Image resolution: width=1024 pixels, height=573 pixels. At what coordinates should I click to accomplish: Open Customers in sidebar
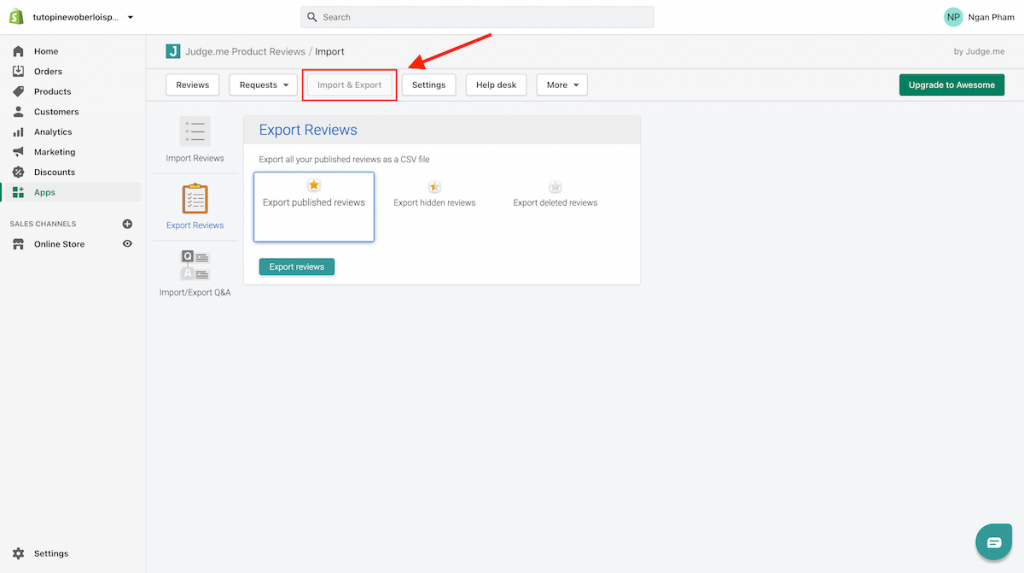pyautogui.click(x=56, y=112)
